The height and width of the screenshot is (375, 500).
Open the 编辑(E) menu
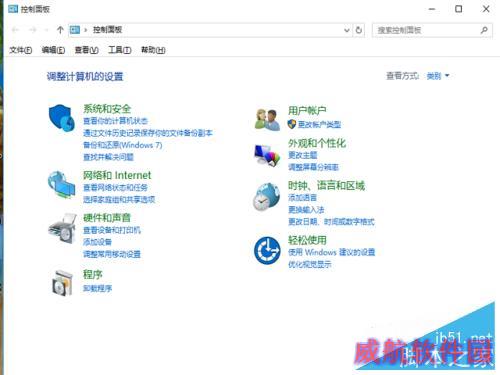click(53, 50)
